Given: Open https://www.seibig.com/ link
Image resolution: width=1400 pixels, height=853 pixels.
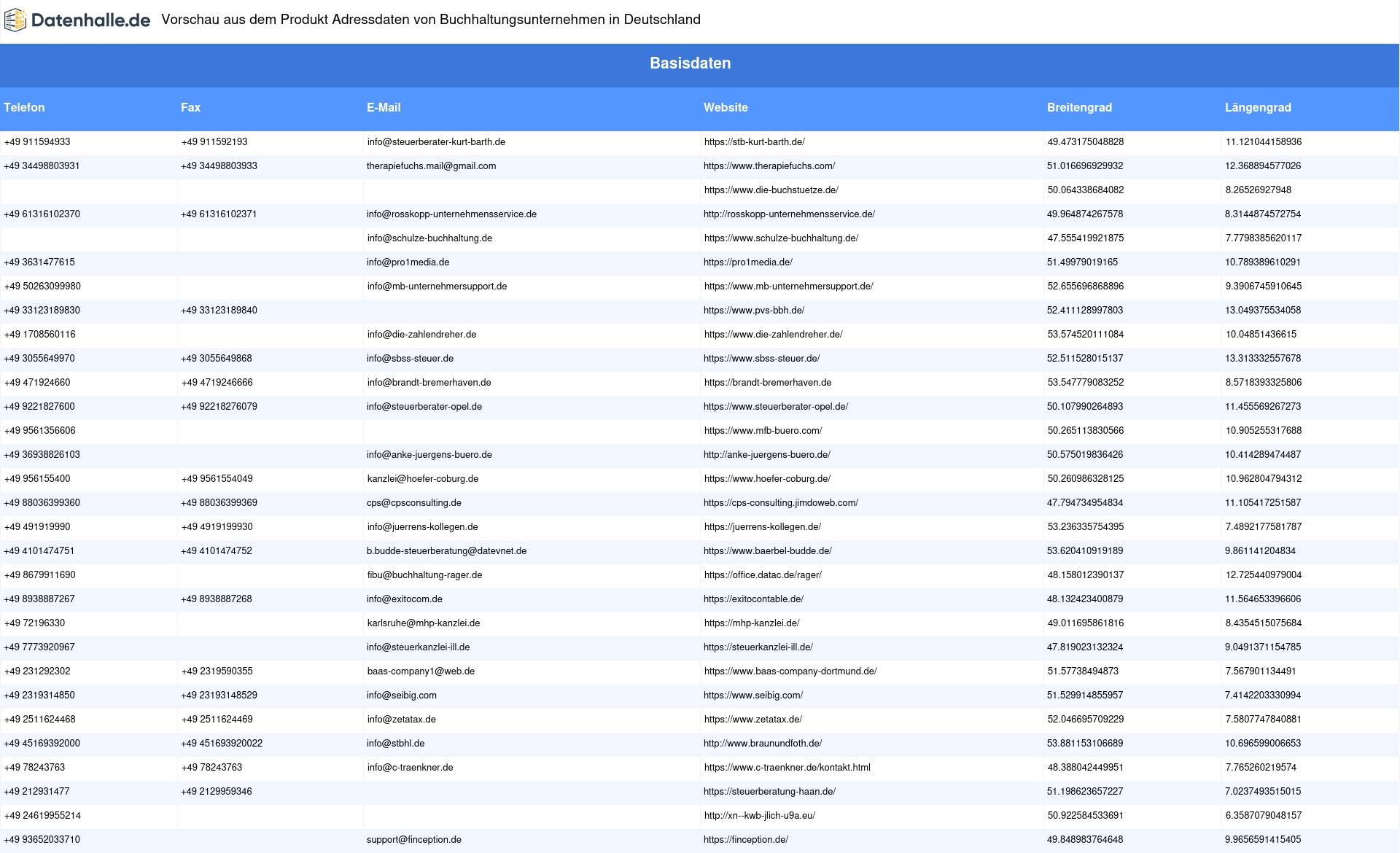Looking at the screenshot, I should tap(753, 696).
